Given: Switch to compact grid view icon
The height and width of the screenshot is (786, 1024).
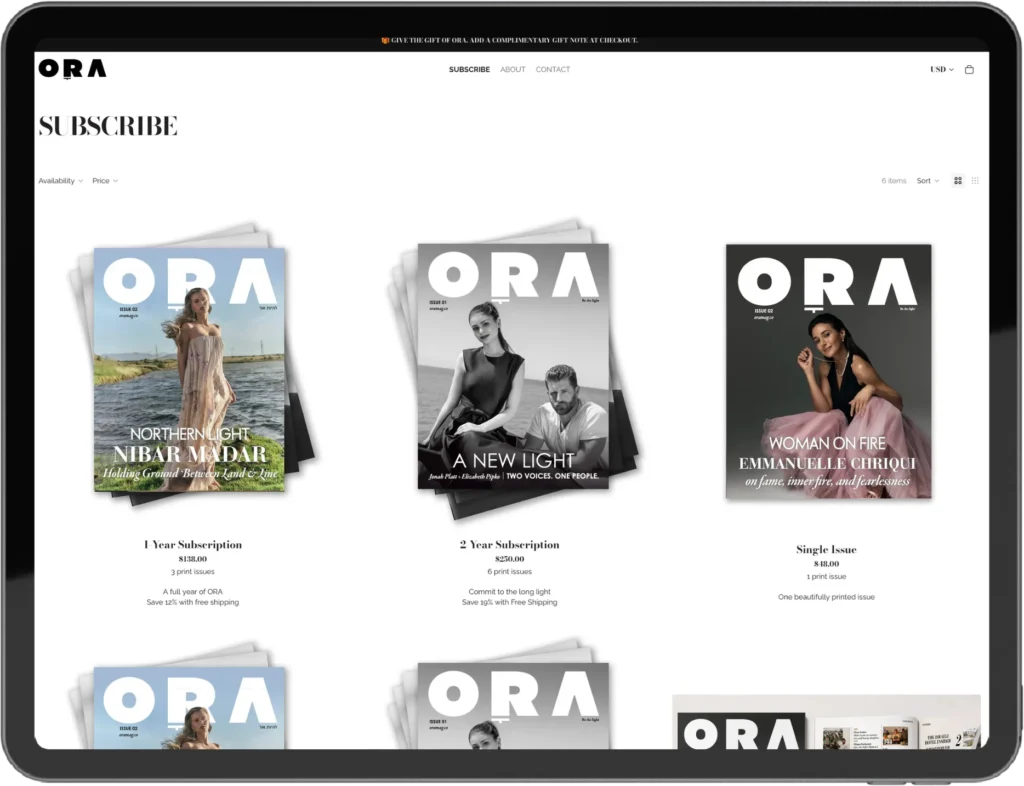Looking at the screenshot, I should click(x=975, y=181).
